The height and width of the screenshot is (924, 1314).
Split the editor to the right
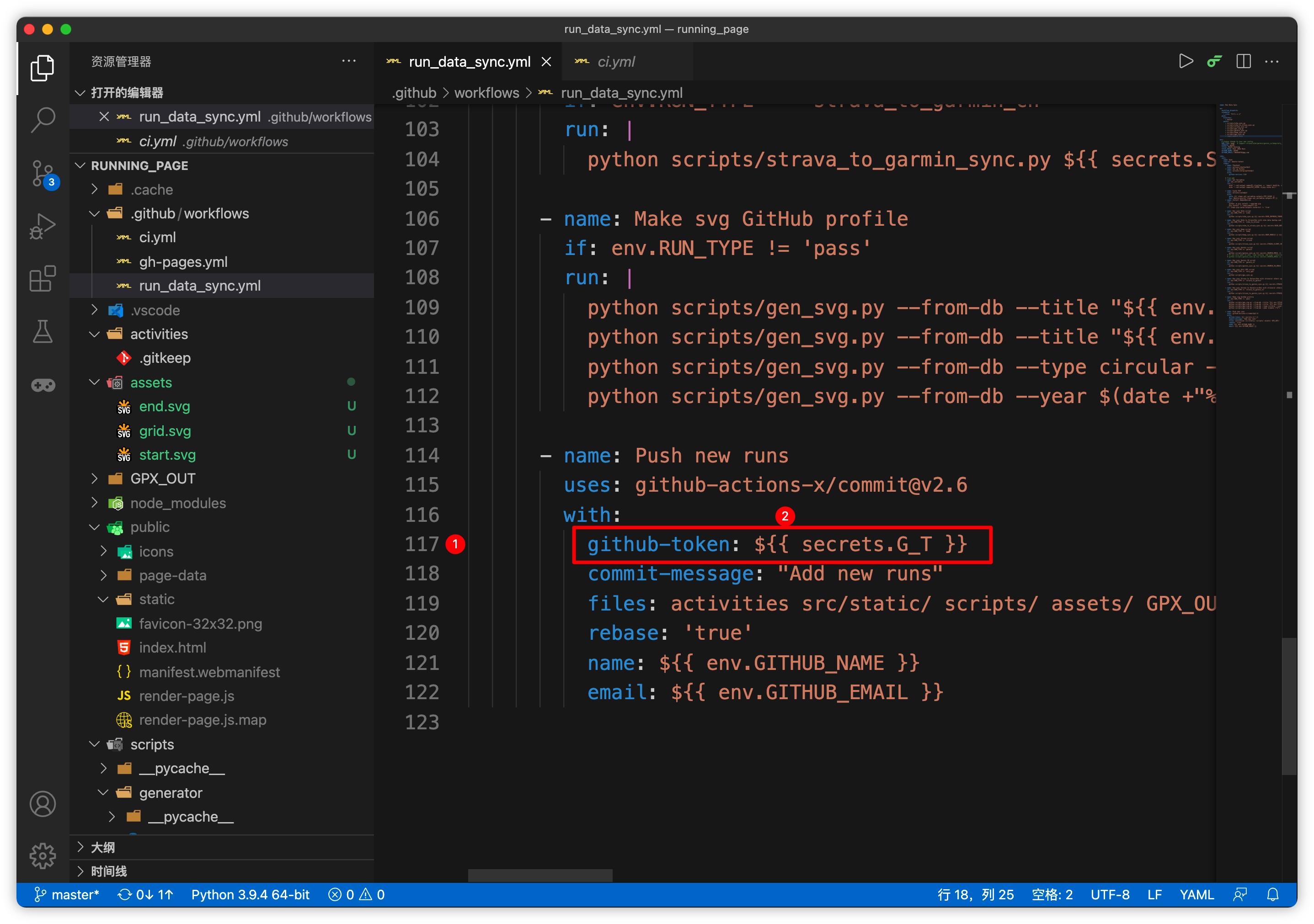click(1243, 61)
